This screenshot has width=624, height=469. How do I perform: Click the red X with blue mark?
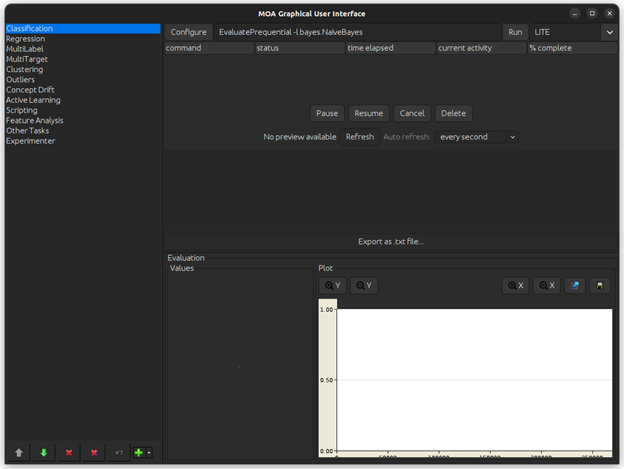[94, 453]
